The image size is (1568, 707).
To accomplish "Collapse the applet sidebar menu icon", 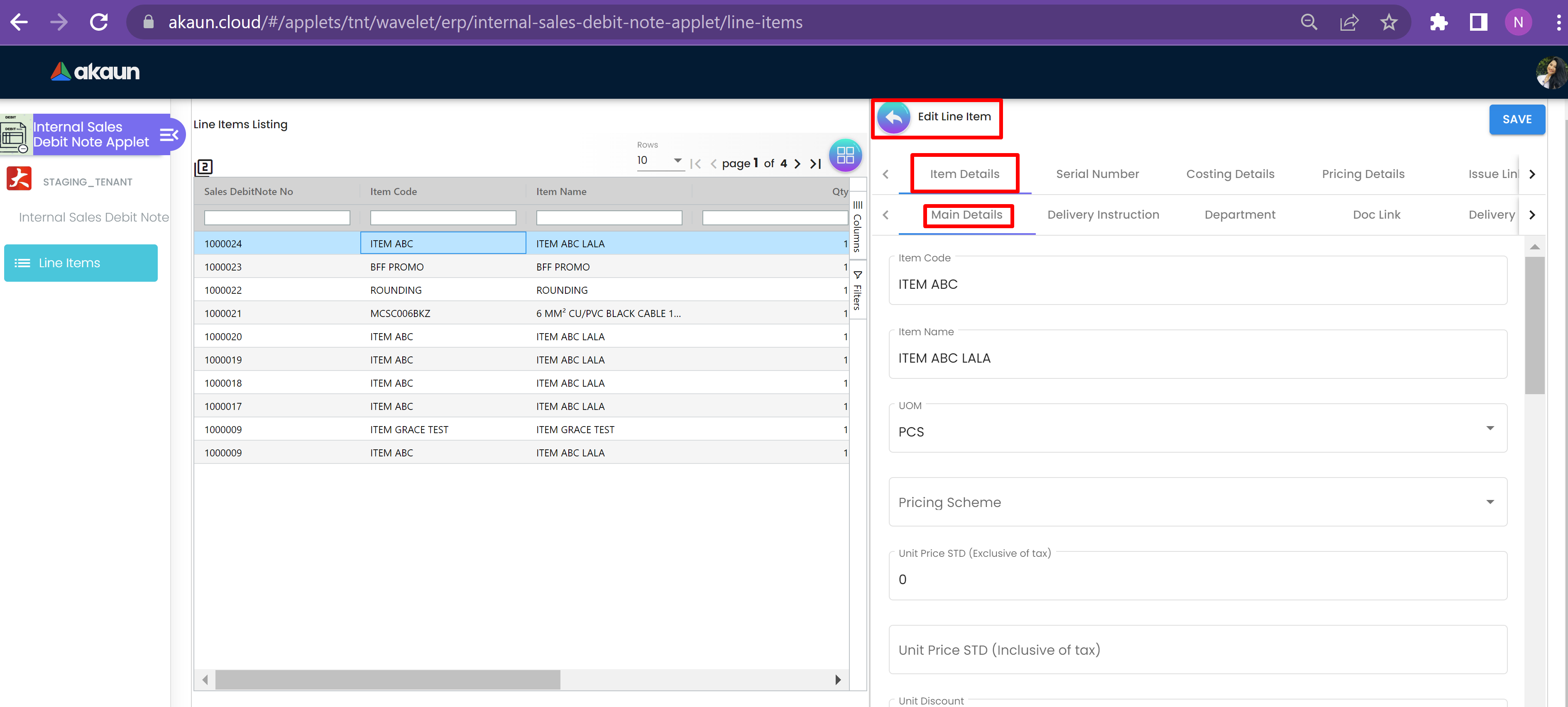I will [x=169, y=134].
